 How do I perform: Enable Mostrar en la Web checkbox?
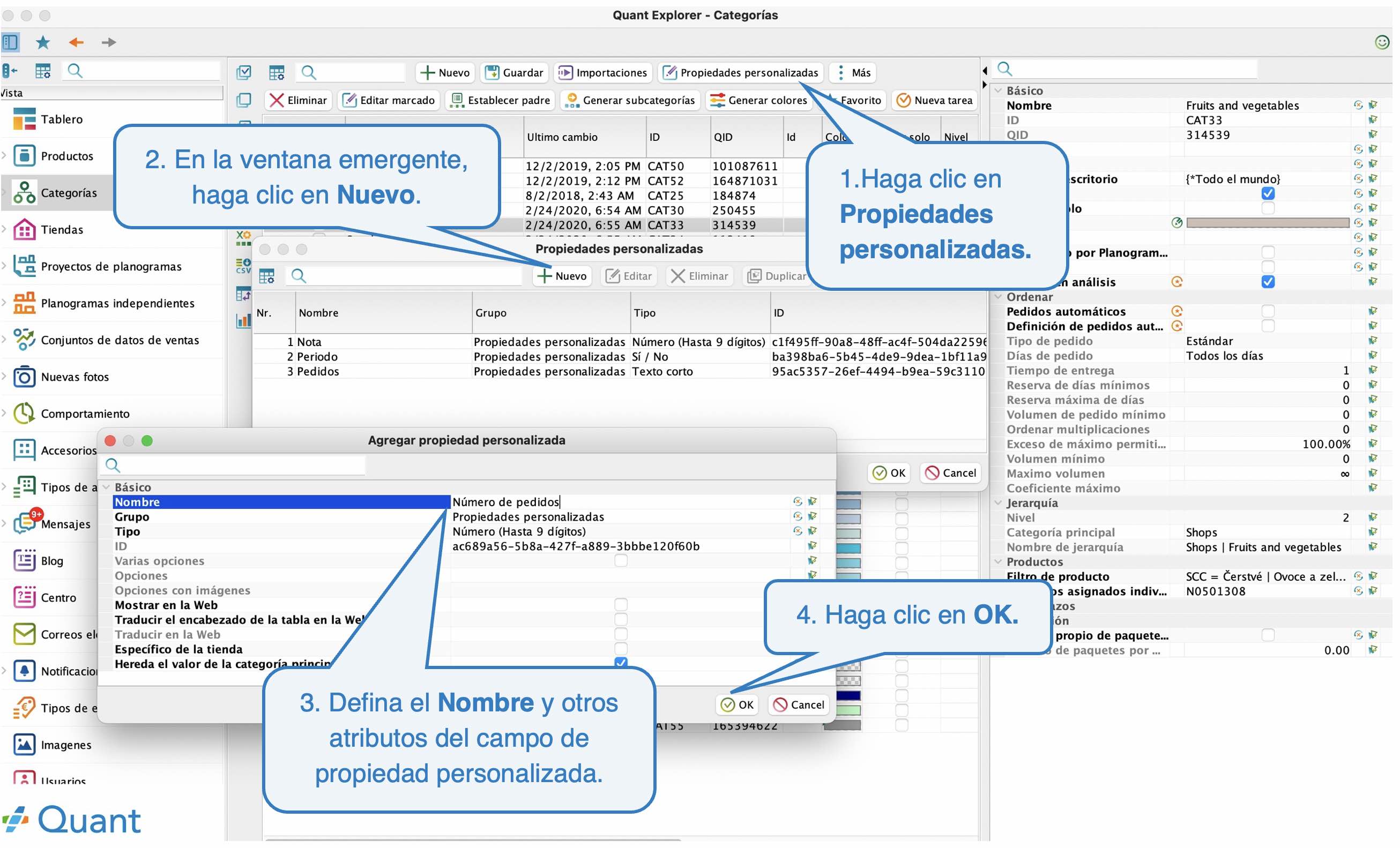click(x=621, y=605)
